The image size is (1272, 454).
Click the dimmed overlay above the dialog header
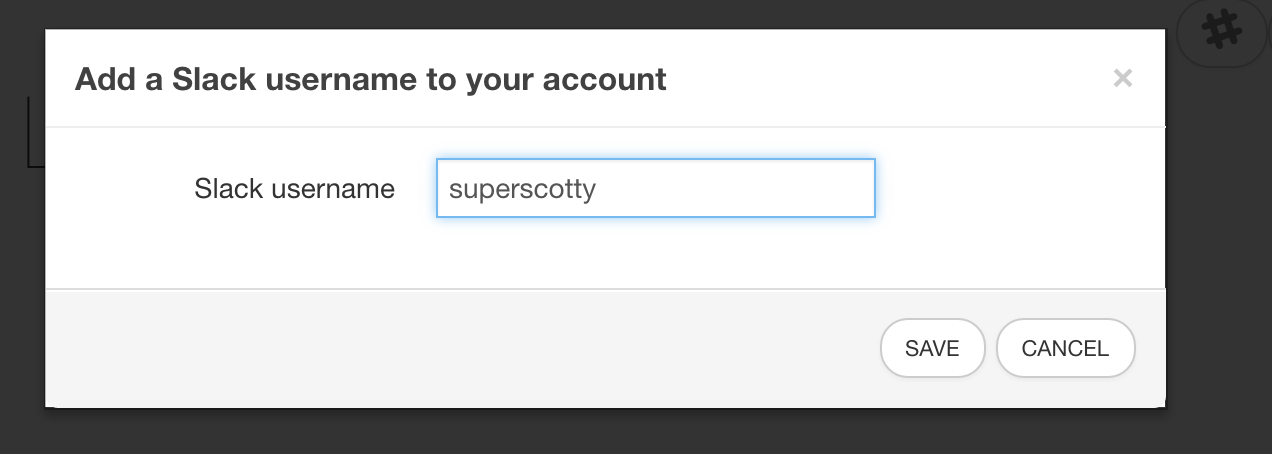click(x=600, y=14)
